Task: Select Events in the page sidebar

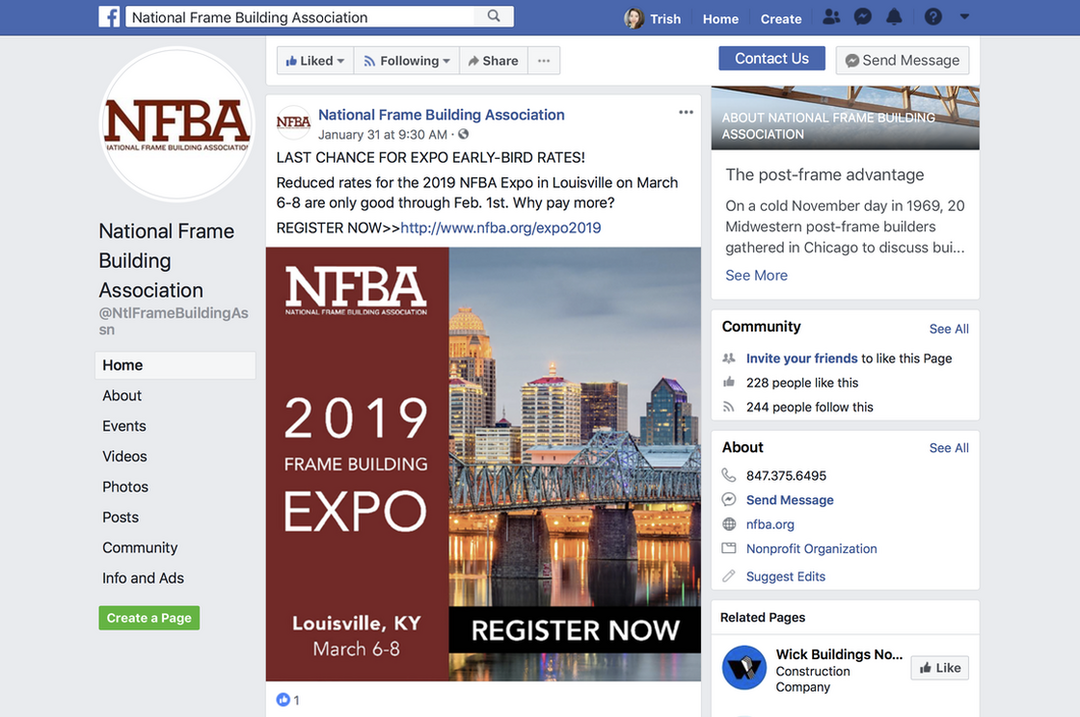Action: (124, 426)
